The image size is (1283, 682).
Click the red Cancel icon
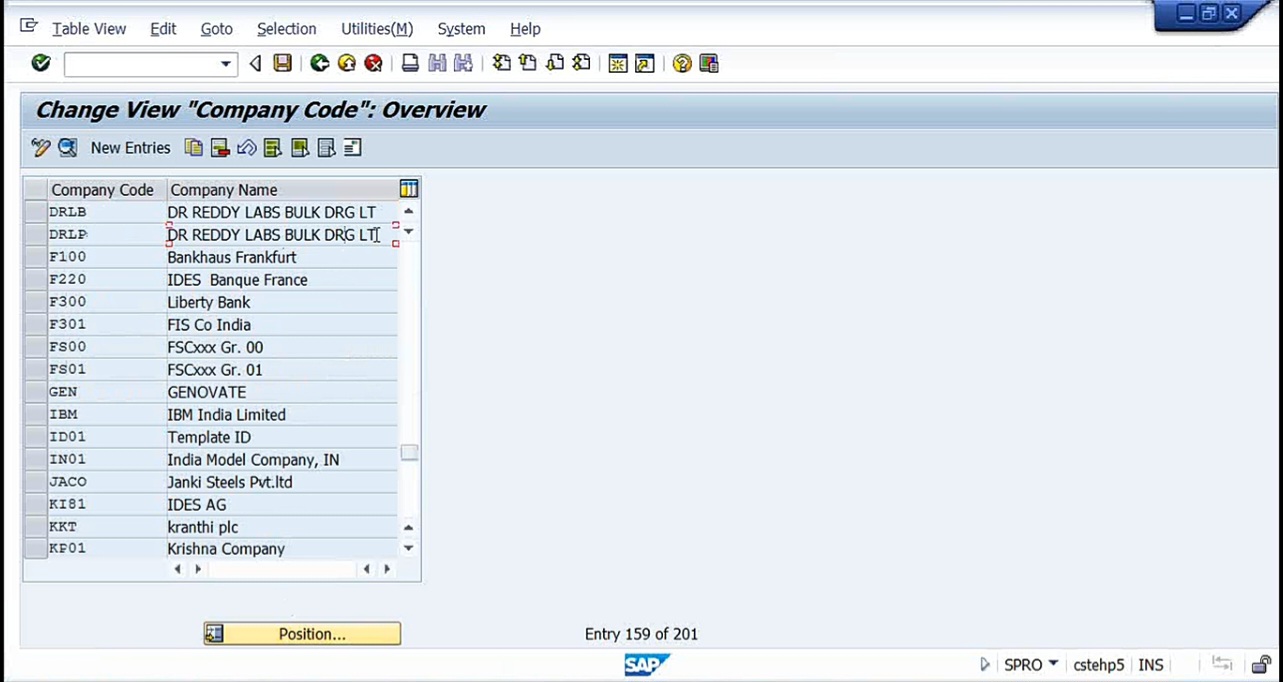point(373,63)
